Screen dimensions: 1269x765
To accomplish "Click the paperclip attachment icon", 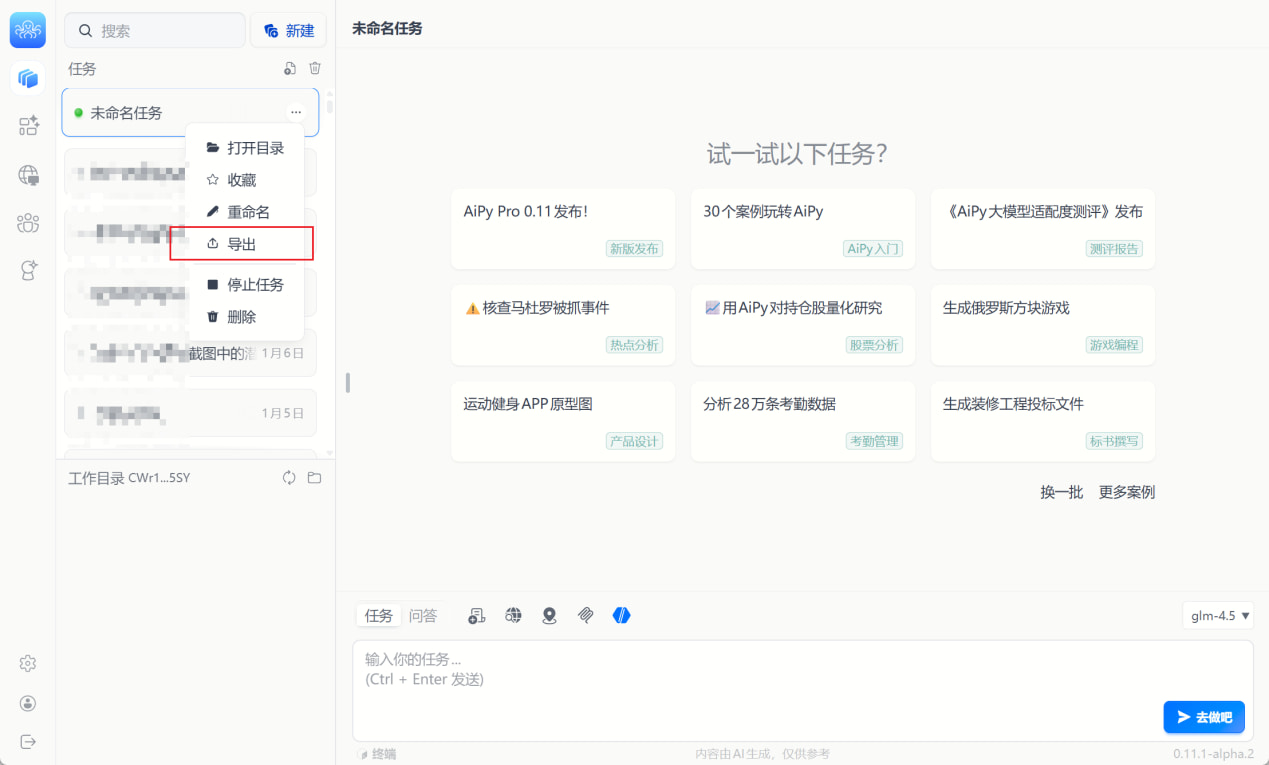I will (x=585, y=616).
